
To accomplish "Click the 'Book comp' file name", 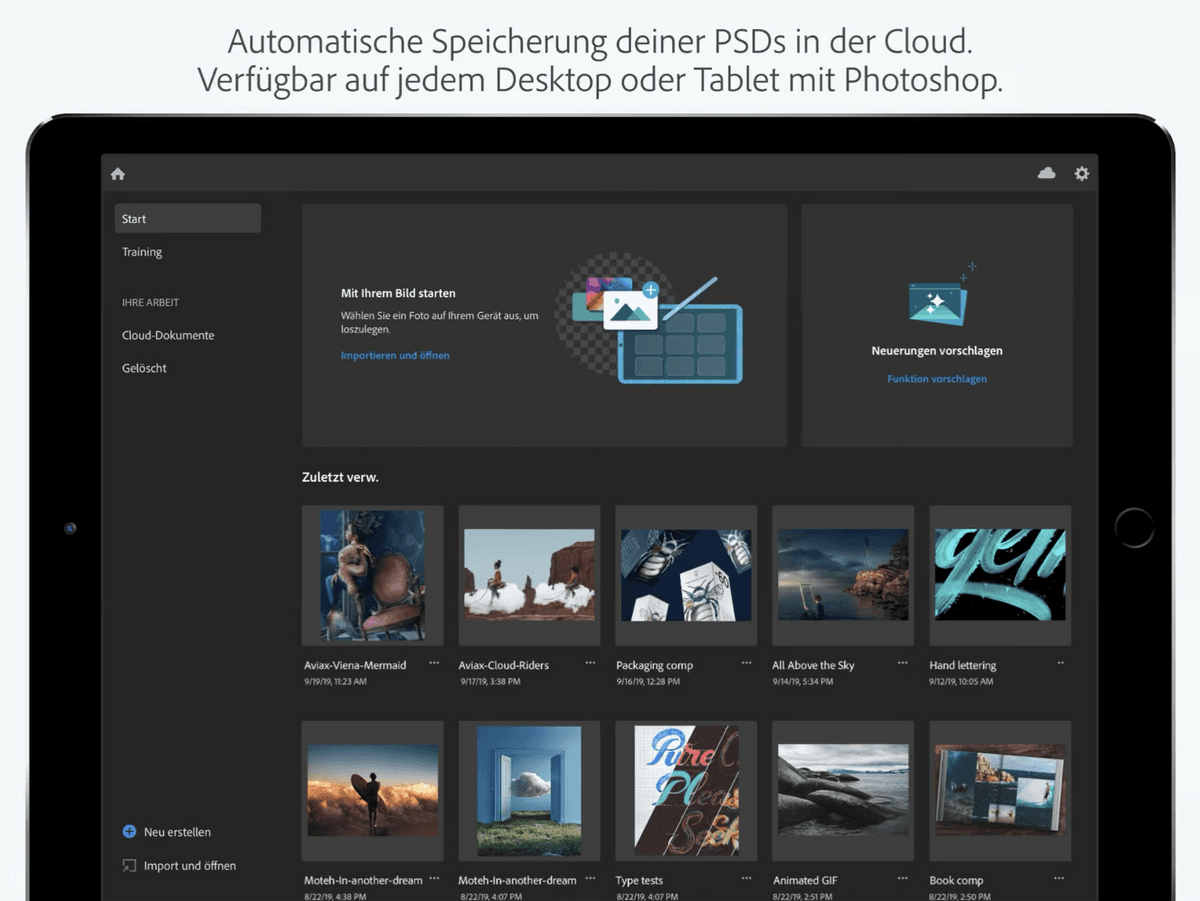I will coord(956,881).
